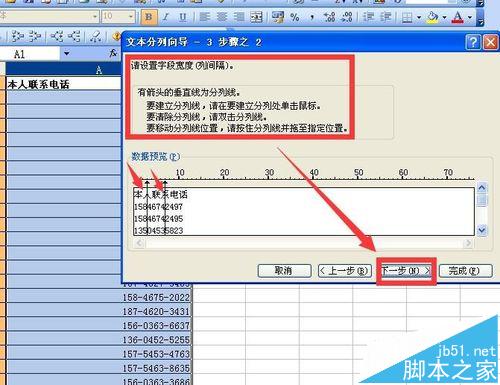Select cell 156-0363-6637

click(99, 325)
